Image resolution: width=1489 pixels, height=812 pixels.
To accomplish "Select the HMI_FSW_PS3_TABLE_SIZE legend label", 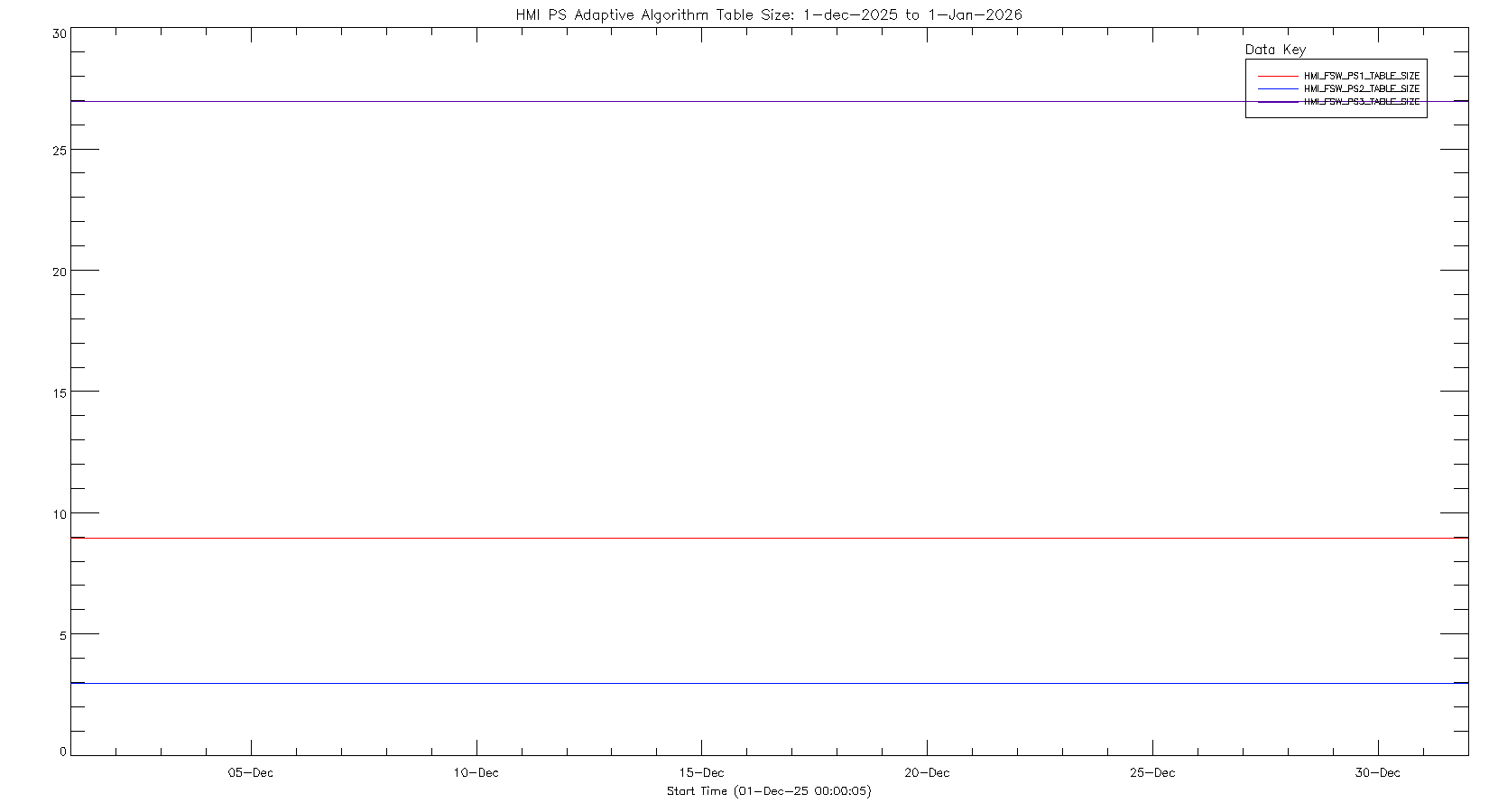I will coord(1361,102).
